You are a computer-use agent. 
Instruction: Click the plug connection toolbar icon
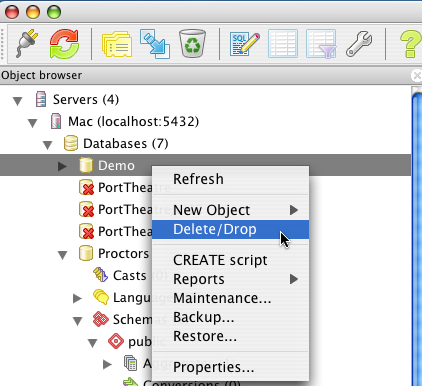pos(27,44)
